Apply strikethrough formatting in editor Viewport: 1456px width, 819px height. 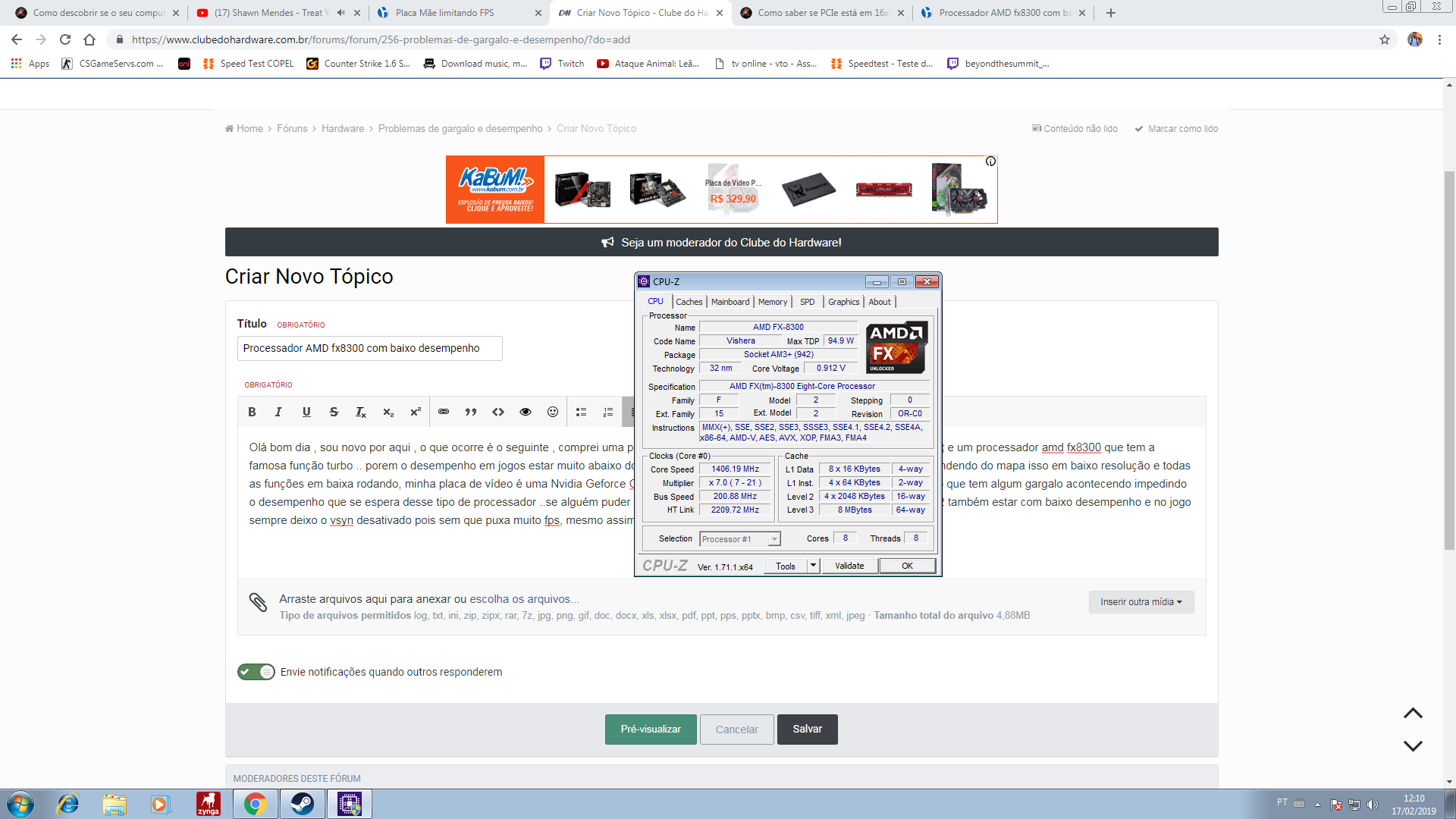(x=334, y=412)
